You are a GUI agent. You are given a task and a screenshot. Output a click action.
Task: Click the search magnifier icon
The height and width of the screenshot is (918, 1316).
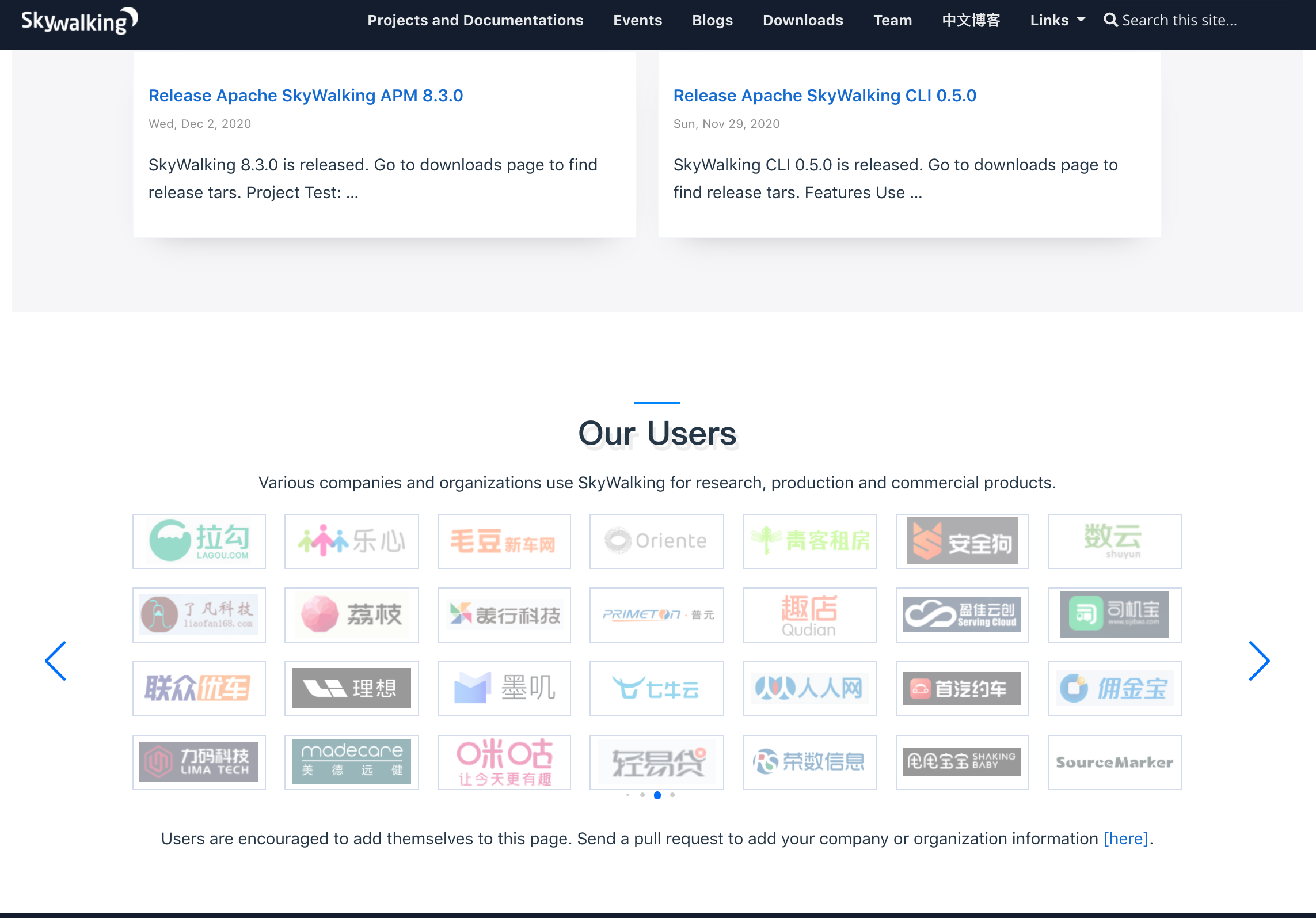tap(1110, 20)
